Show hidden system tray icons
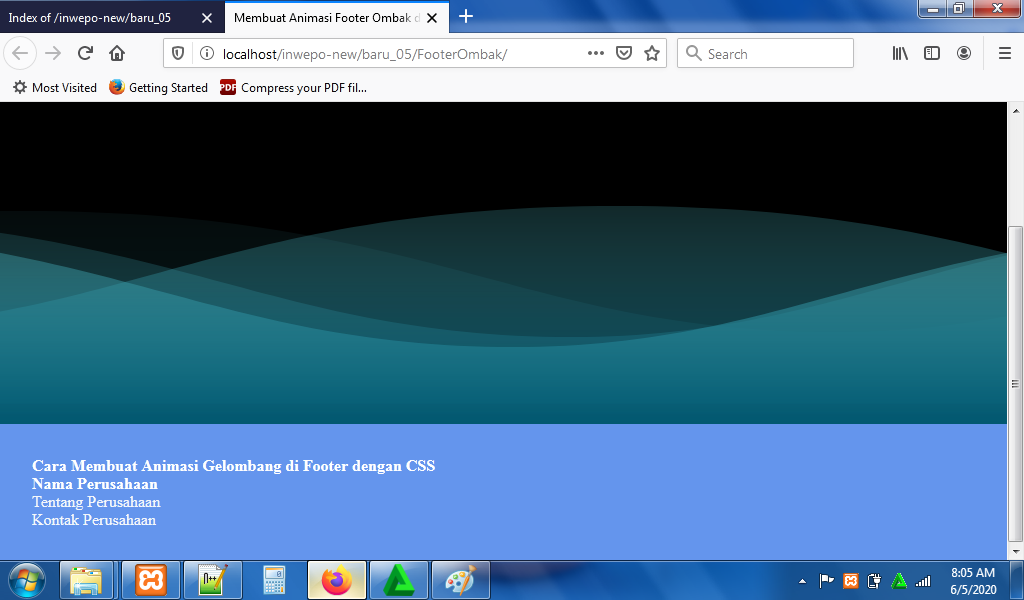1024x600 pixels. point(803,580)
